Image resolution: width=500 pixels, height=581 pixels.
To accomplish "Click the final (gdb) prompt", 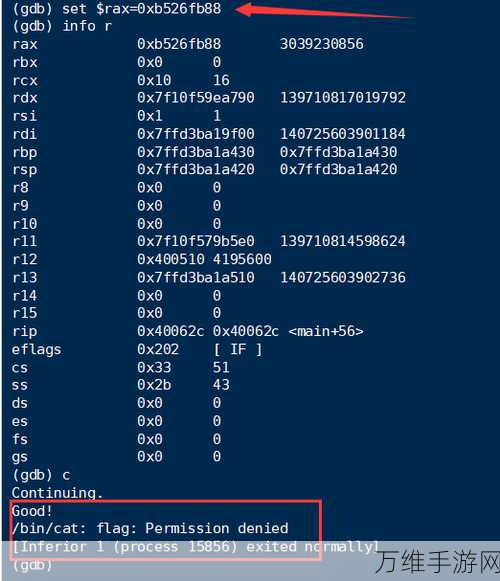I will (x=32, y=565).
